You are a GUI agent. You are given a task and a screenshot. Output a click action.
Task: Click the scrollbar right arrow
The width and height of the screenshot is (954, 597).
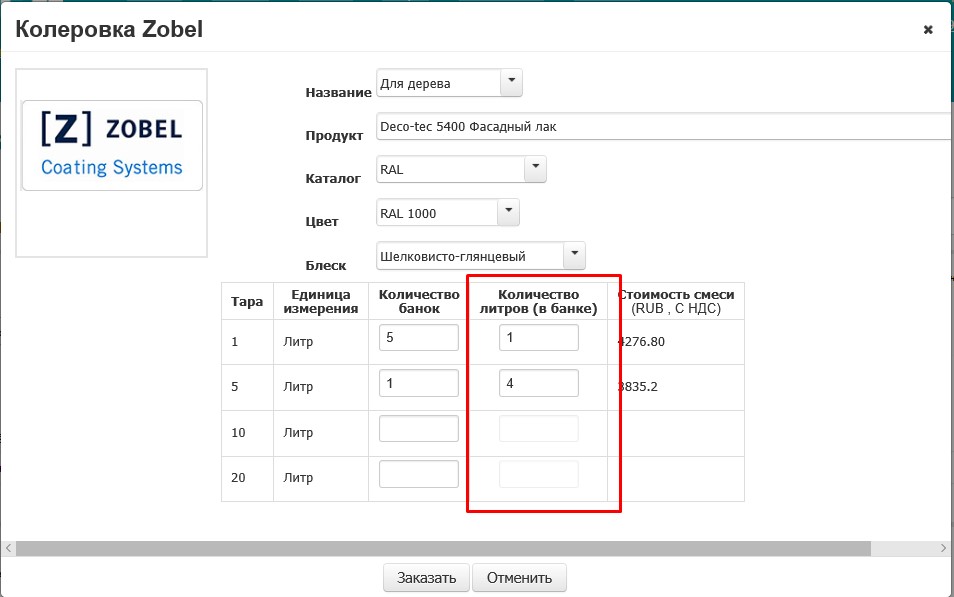(945, 548)
